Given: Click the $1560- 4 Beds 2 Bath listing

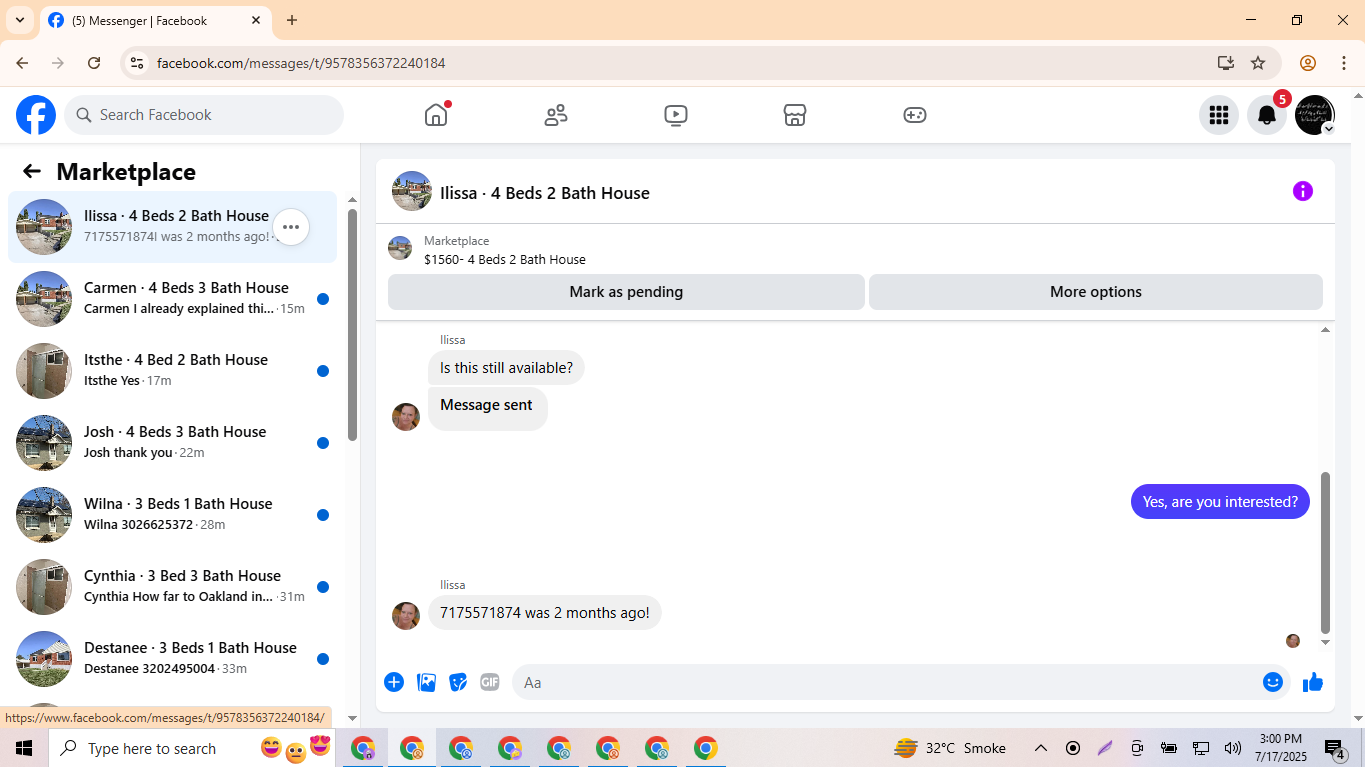Looking at the screenshot, I should pos(505,259).
